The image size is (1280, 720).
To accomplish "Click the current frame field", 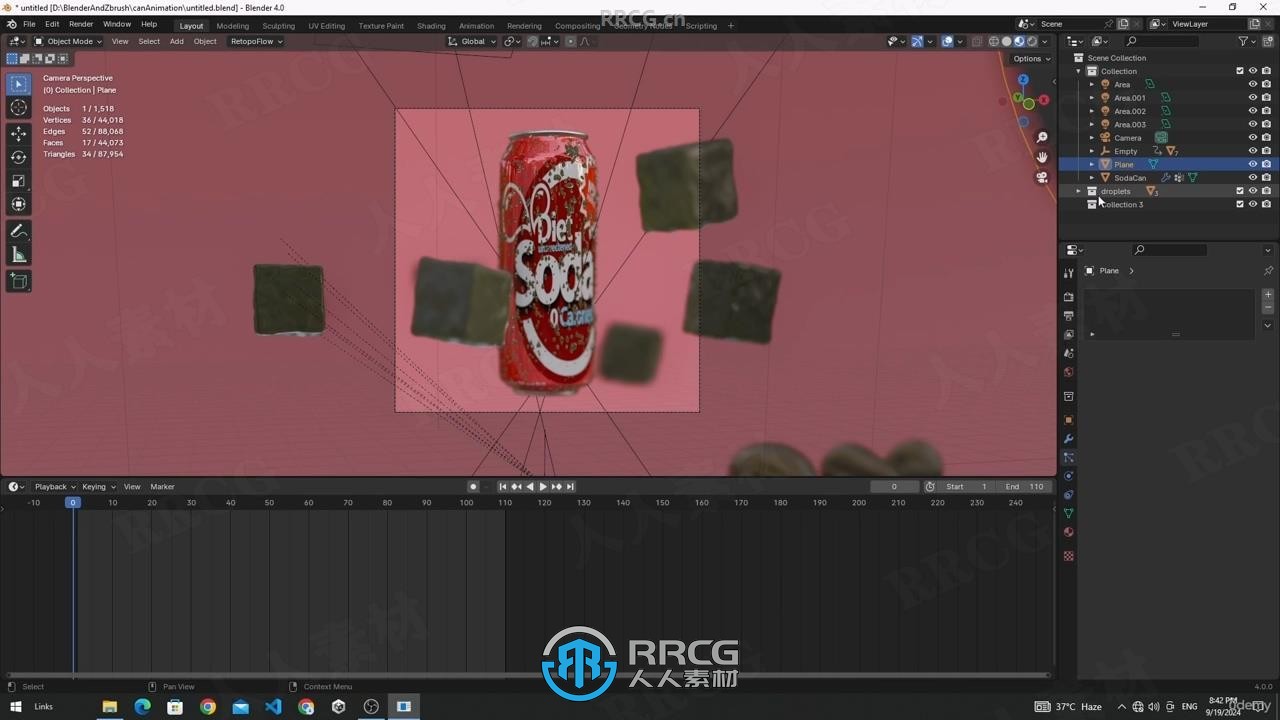I will (x=894, y=487).
